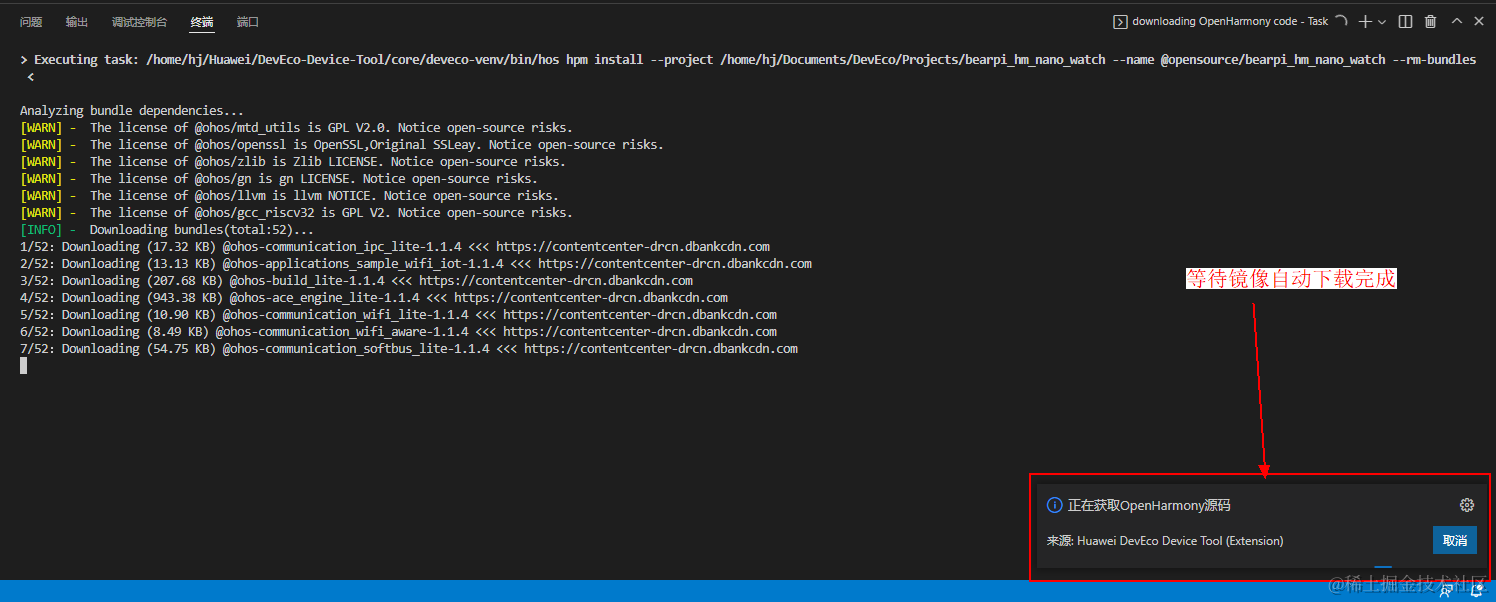Click notification title 正在获取OpenHarmony源码
Viewport: 1496px width, 602px height.
(1149, 505)
